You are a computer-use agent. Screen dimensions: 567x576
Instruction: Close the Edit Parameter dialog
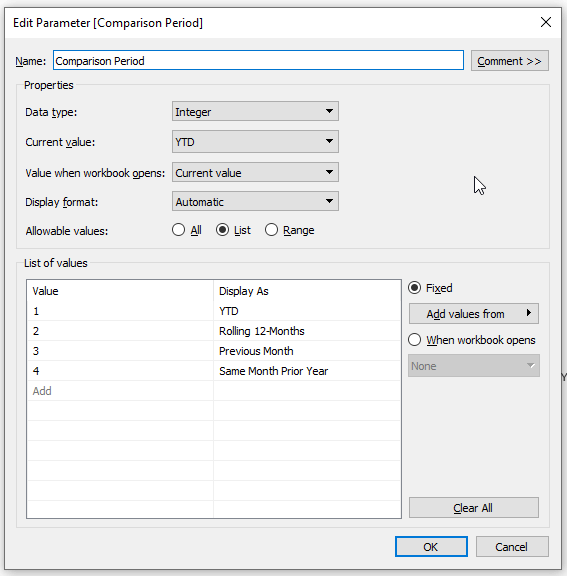click(546, 22)
